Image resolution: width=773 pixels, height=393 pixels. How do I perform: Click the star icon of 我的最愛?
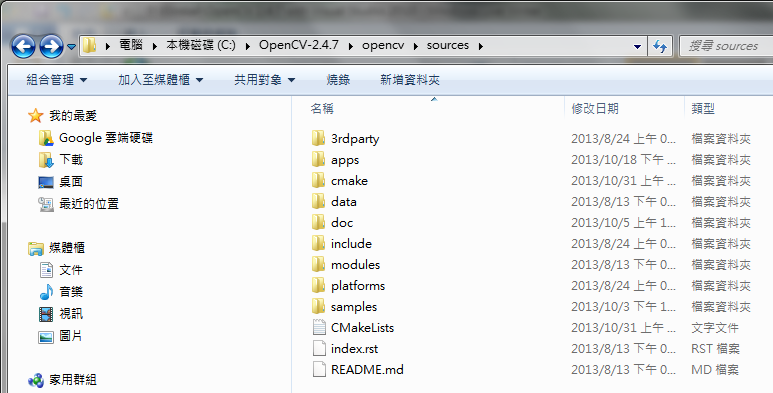tap(35, 116)
